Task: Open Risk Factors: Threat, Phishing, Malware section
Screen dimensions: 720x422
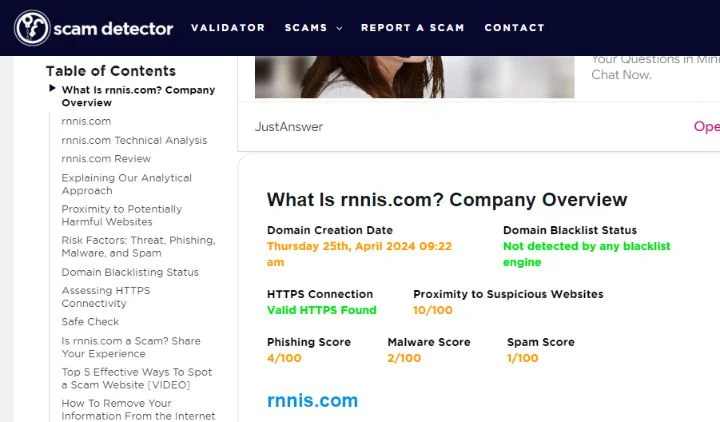Action: [138, 247]
